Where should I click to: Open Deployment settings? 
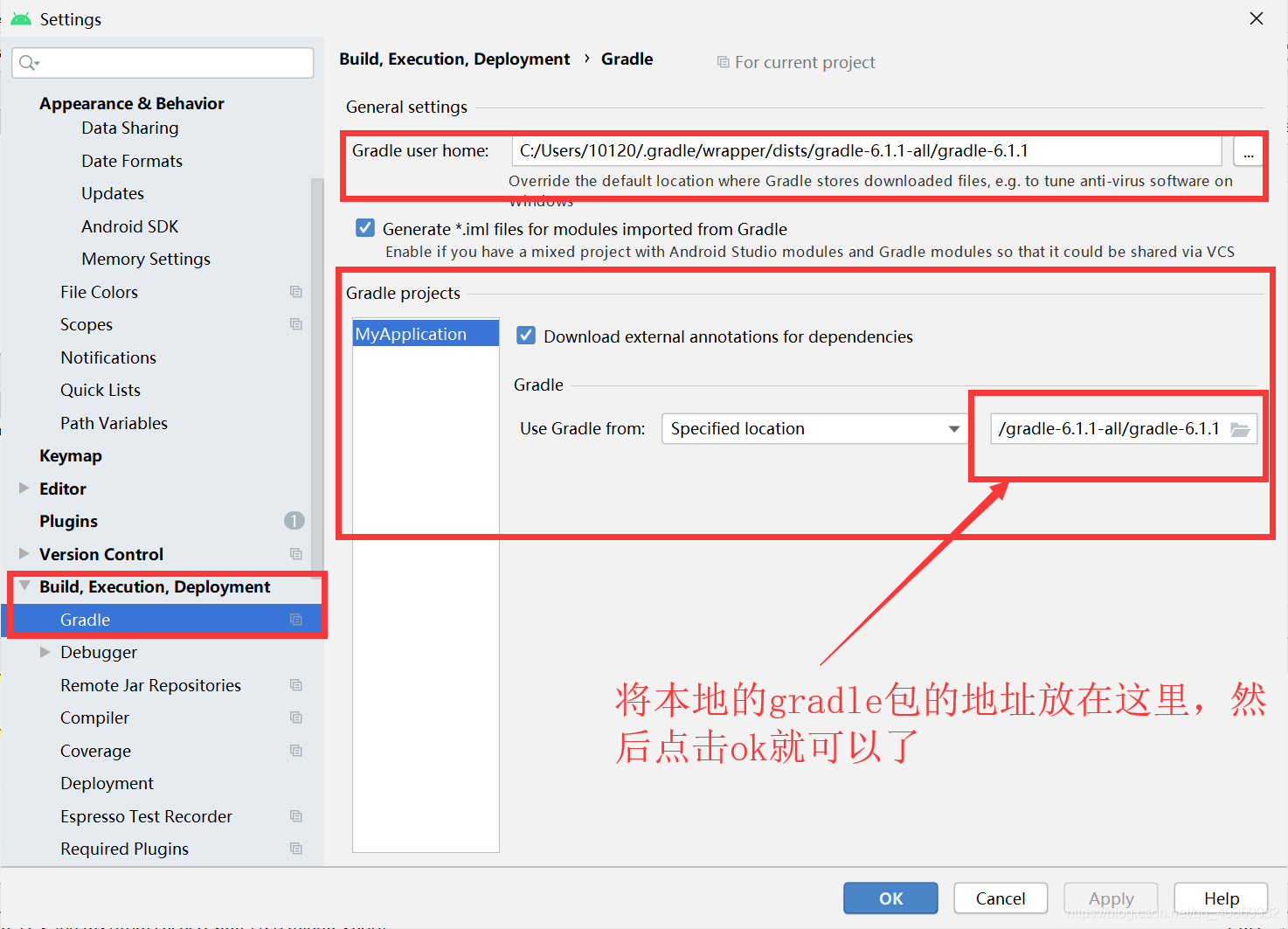coord(107,783)
